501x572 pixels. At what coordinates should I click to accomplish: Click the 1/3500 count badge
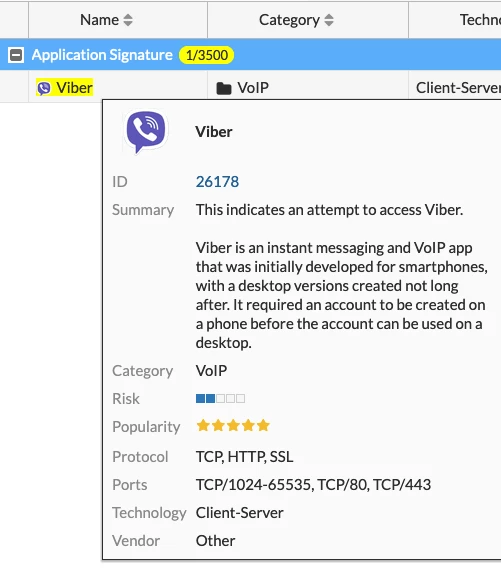click(x=207, y=55)
